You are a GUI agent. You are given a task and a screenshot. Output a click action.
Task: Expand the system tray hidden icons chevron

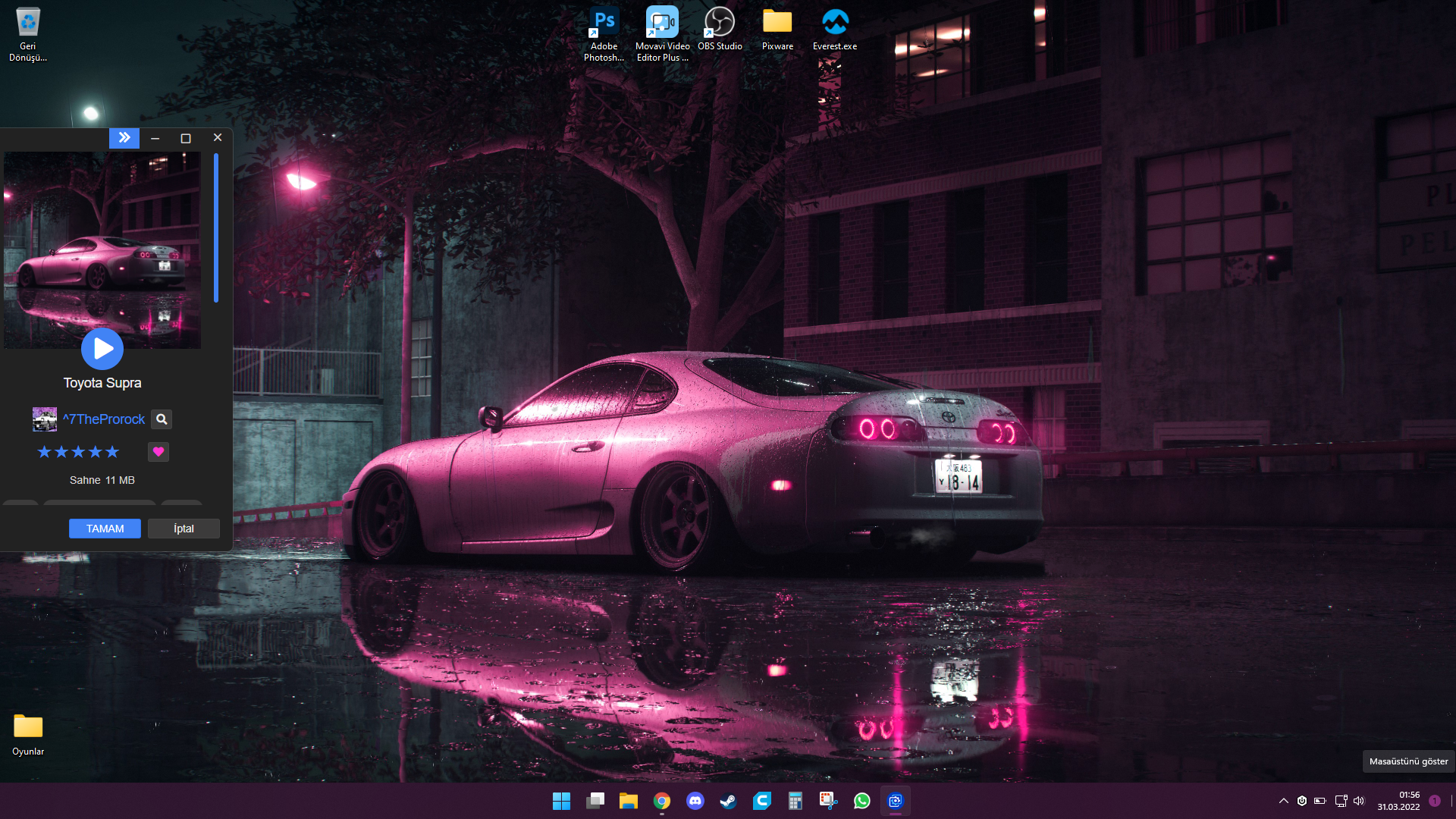pos(1284,801)
